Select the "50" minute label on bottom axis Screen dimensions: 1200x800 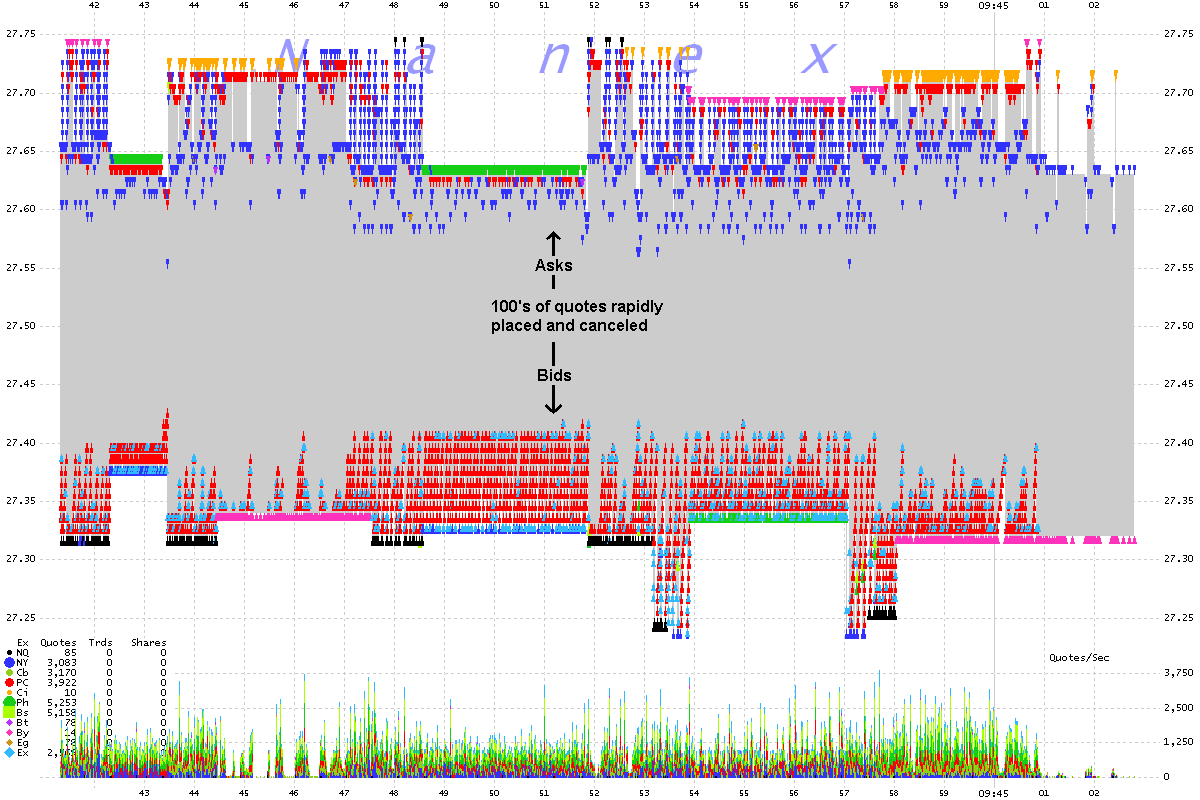(x=494, y=791)
